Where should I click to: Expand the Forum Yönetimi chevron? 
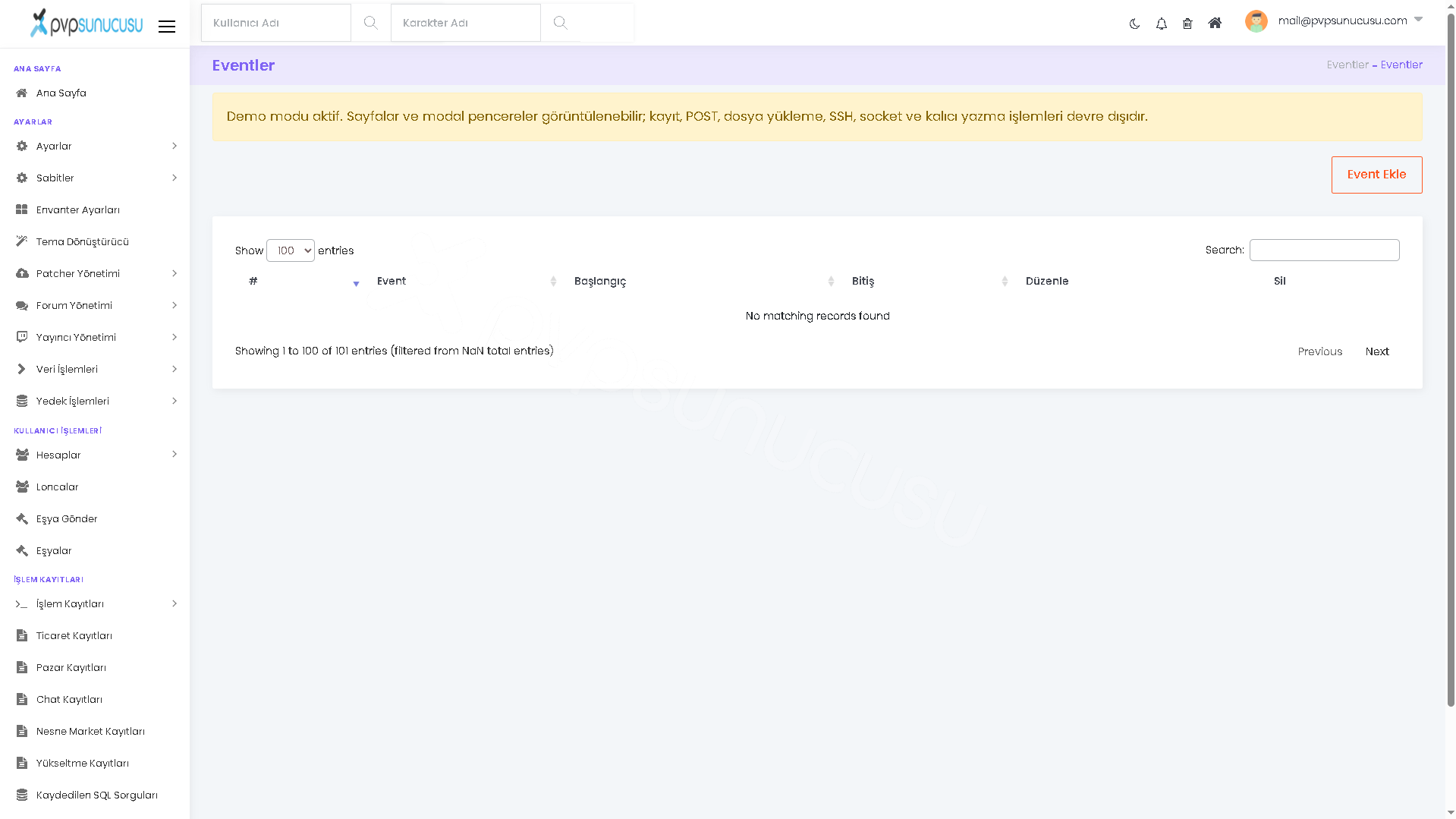click(x=175, y=306)
